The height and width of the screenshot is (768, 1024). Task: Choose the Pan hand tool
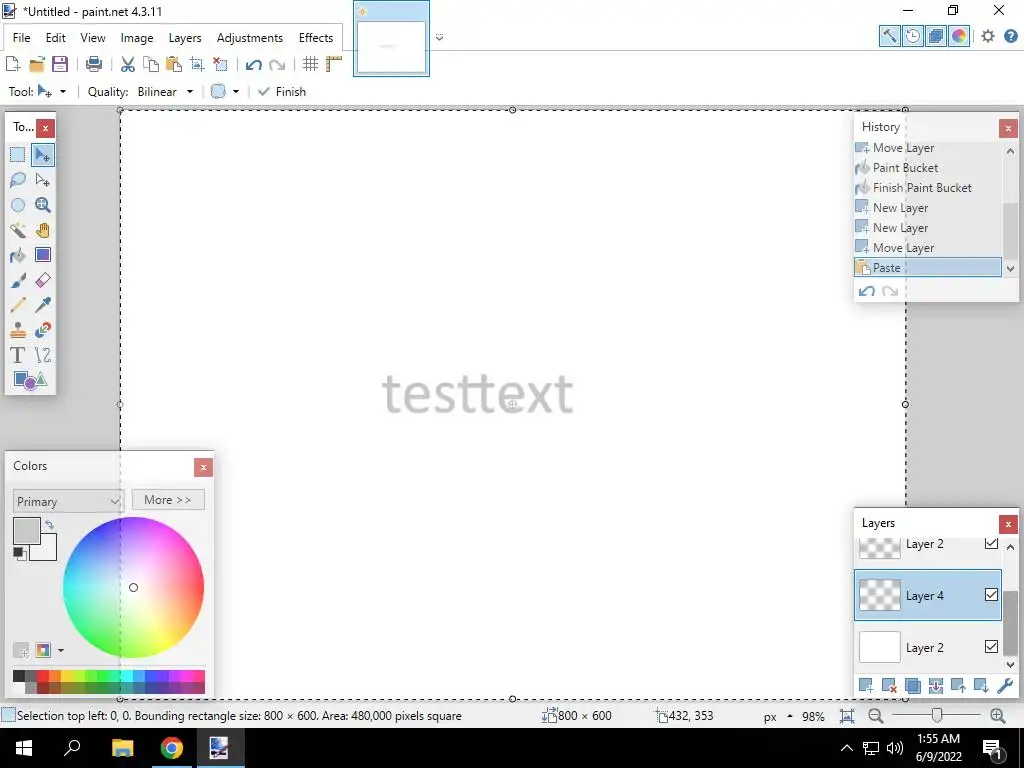pos(42,230)
